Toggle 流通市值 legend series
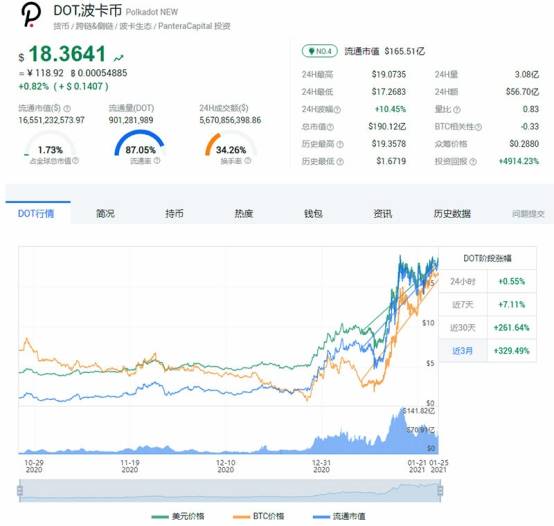Image resolution: width=554 pixels, height=526 pixels. tap(339, 516)
